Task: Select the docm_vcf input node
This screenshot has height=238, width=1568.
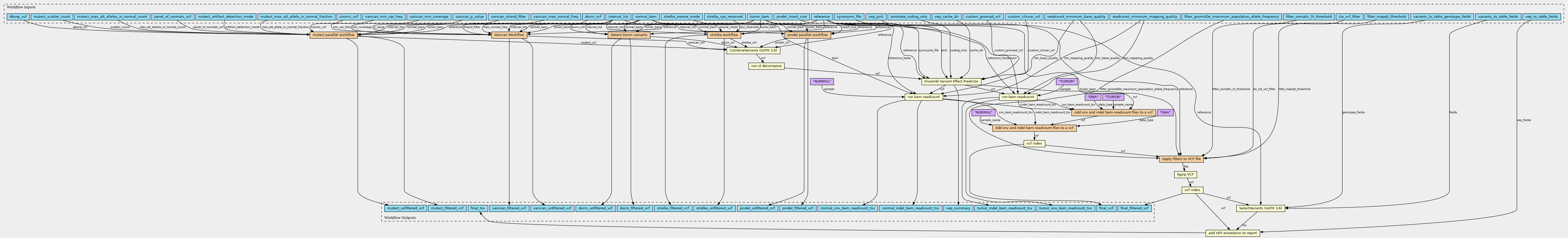Action: (x=593, y=17)
